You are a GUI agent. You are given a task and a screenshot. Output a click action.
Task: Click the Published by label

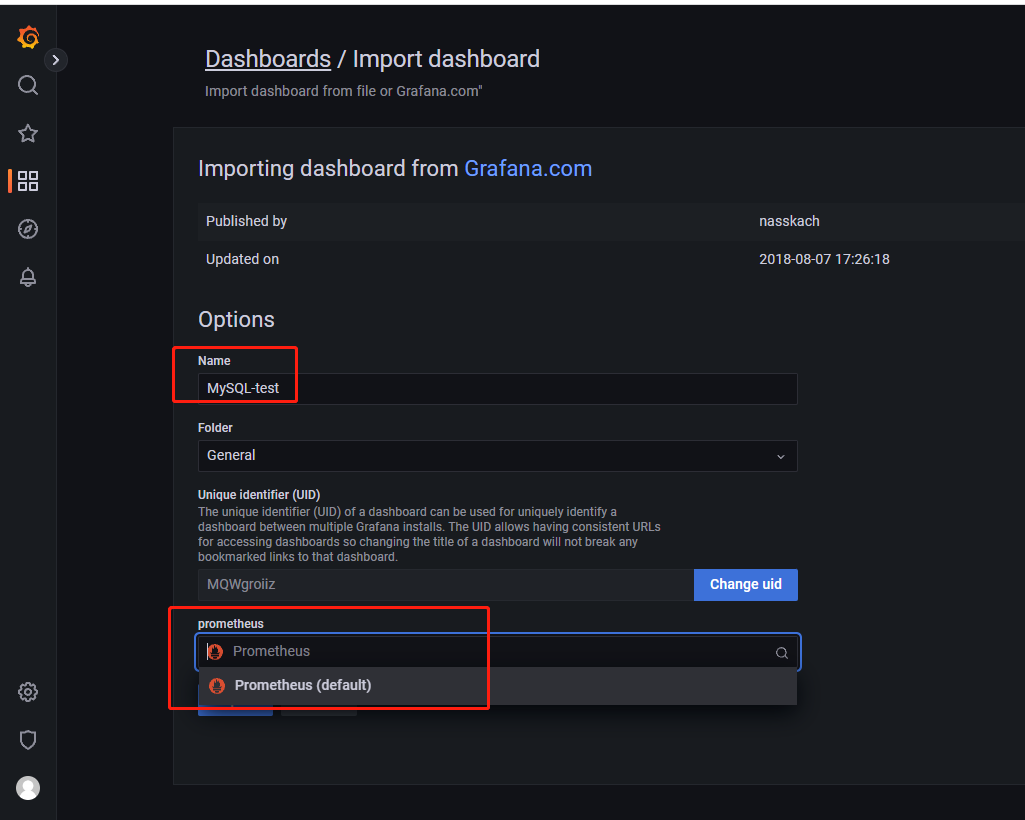246,222
